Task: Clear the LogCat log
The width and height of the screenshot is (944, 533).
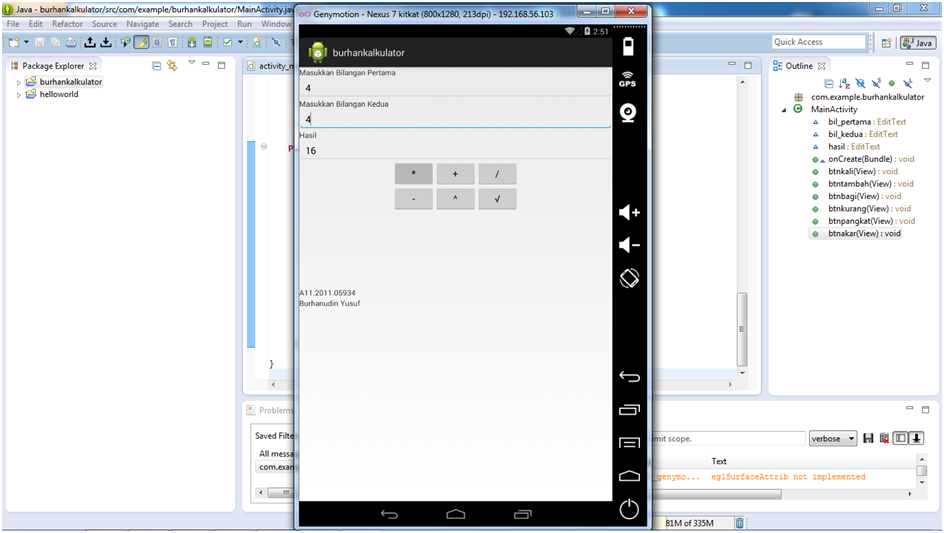Action: 884,438
